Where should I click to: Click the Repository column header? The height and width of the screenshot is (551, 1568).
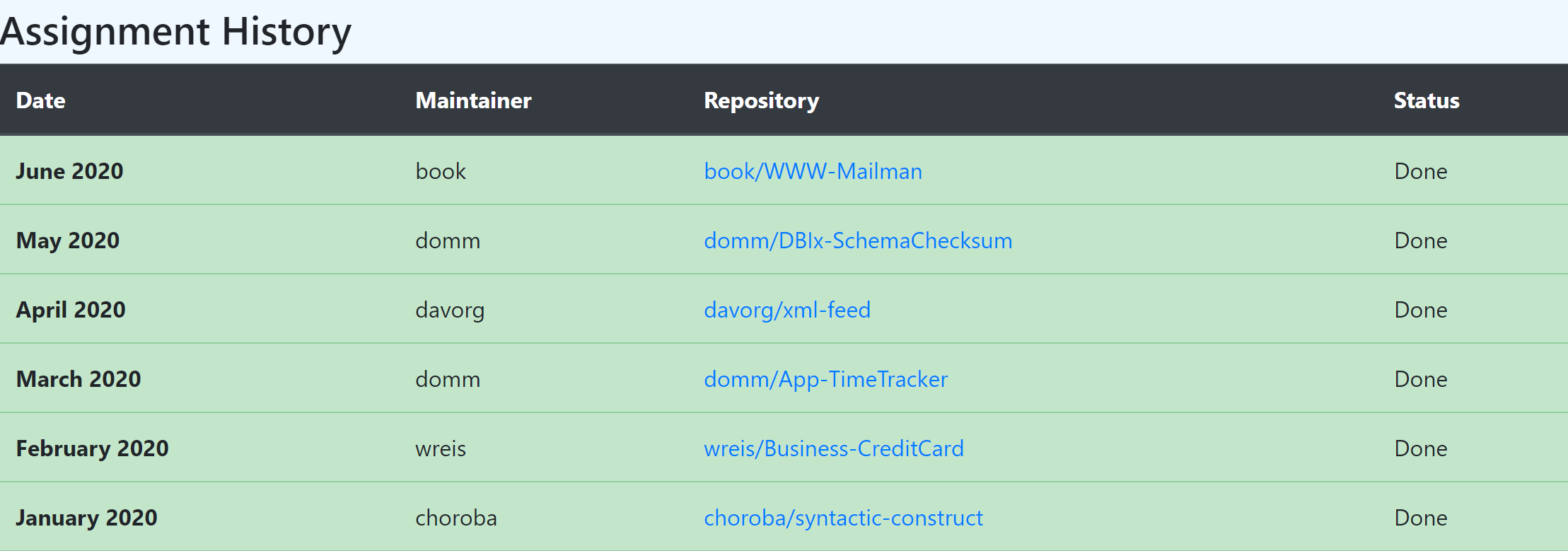[761, 101]
